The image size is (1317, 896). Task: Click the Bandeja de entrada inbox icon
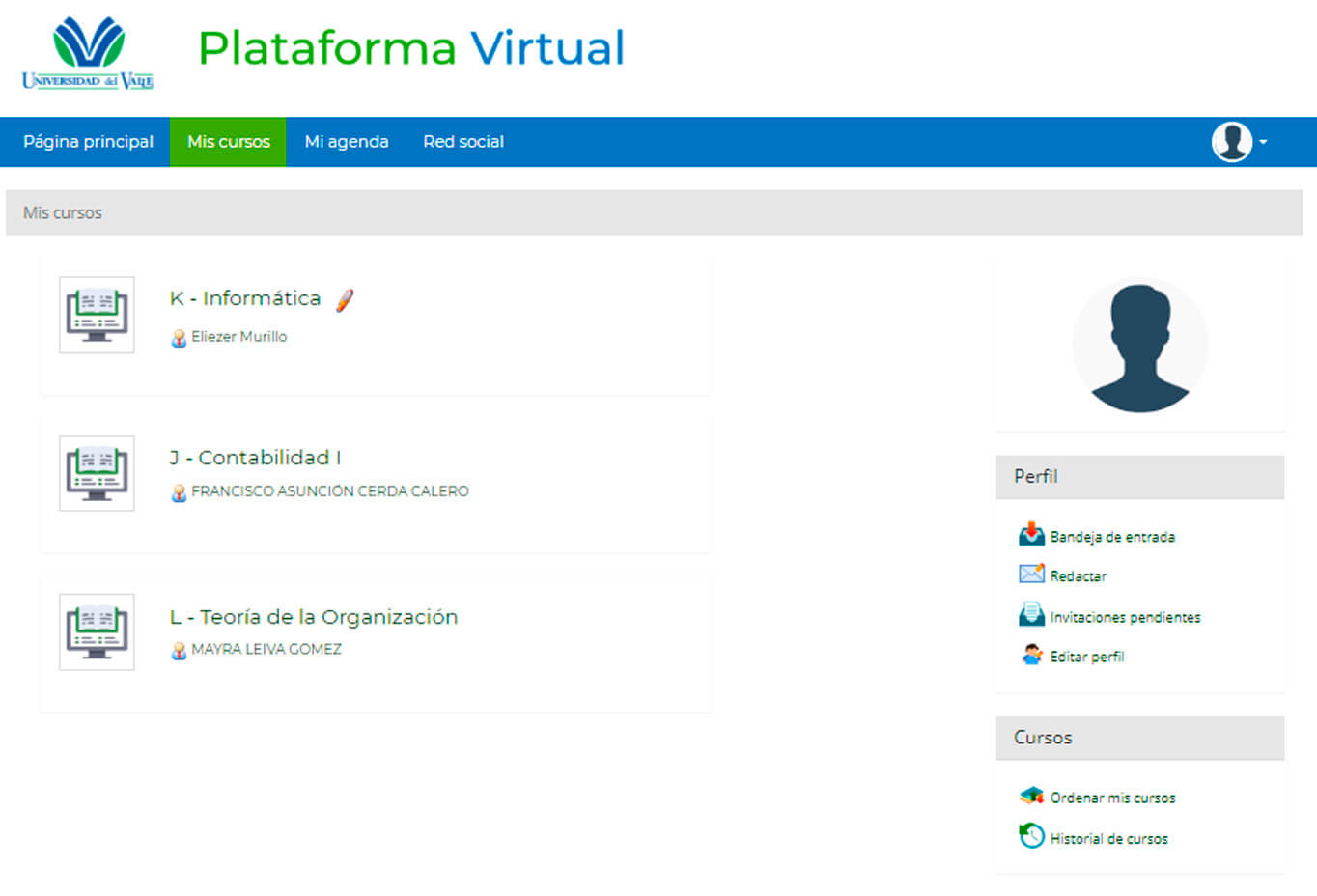click(1031, 535)
